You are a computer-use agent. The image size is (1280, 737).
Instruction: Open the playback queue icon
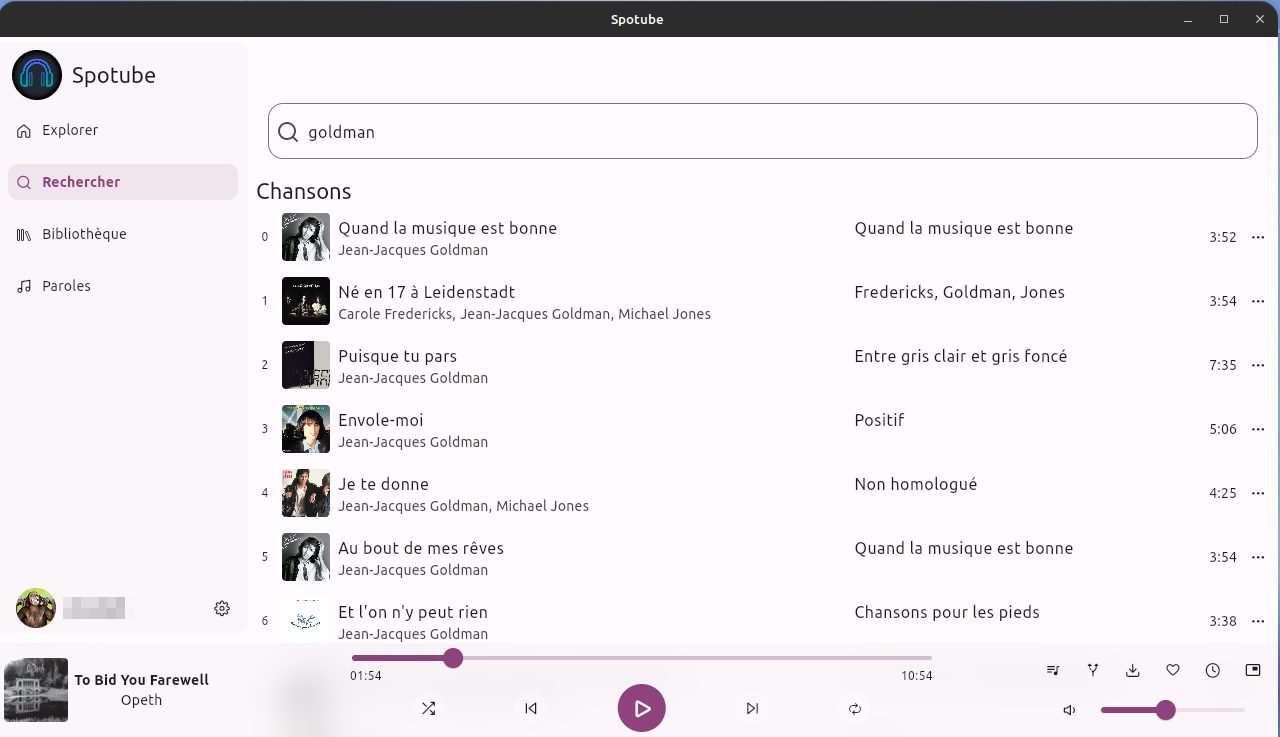pos(1053,670)
